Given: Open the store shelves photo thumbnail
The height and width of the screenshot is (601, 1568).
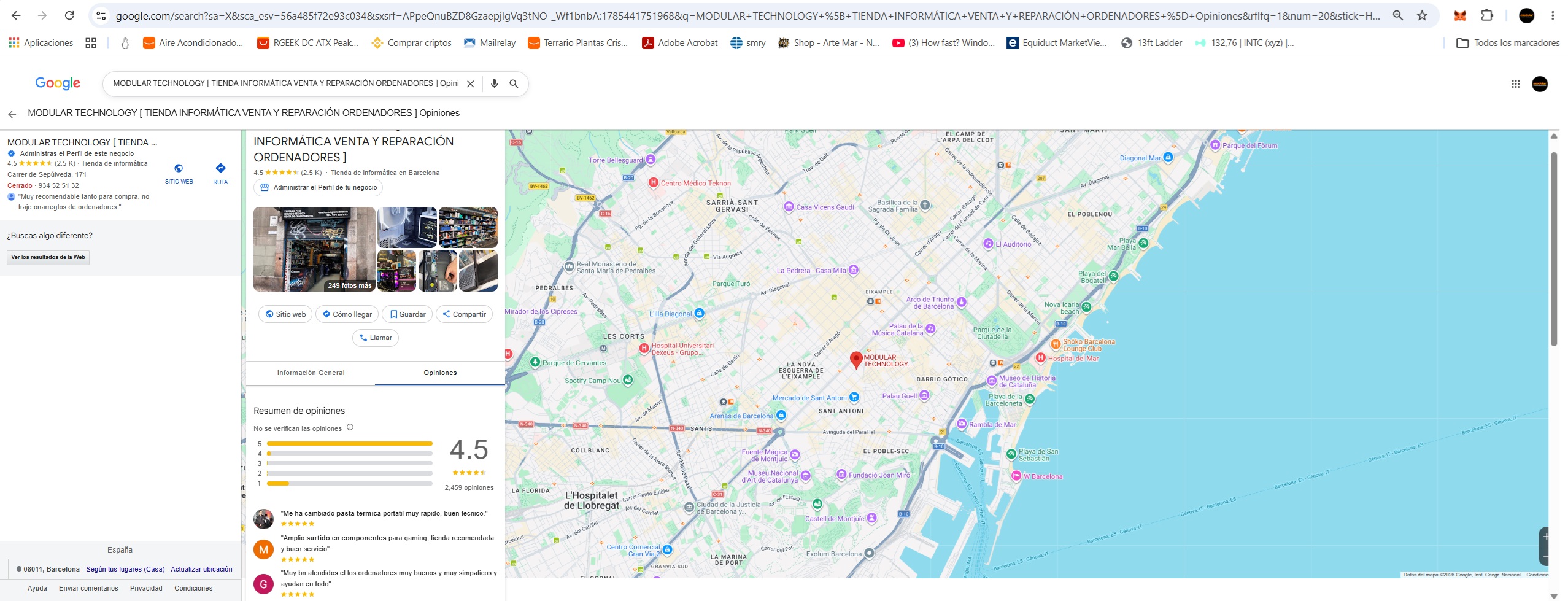Looking at the screenshot, I should (x=468, y=227).
